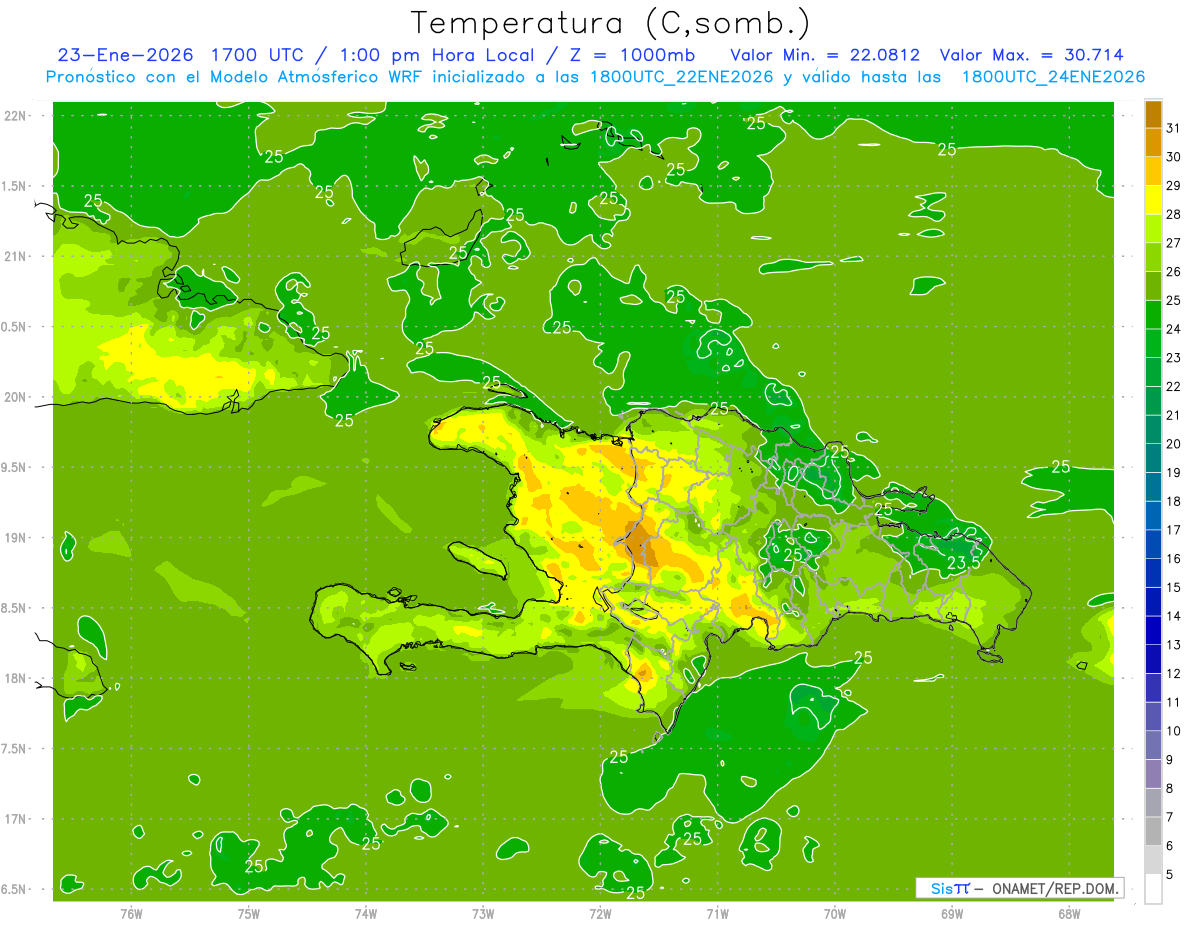Click the '14' value on the color scale
Viewport: 1200px width, 927px height.
click(x=1174, y=616)
